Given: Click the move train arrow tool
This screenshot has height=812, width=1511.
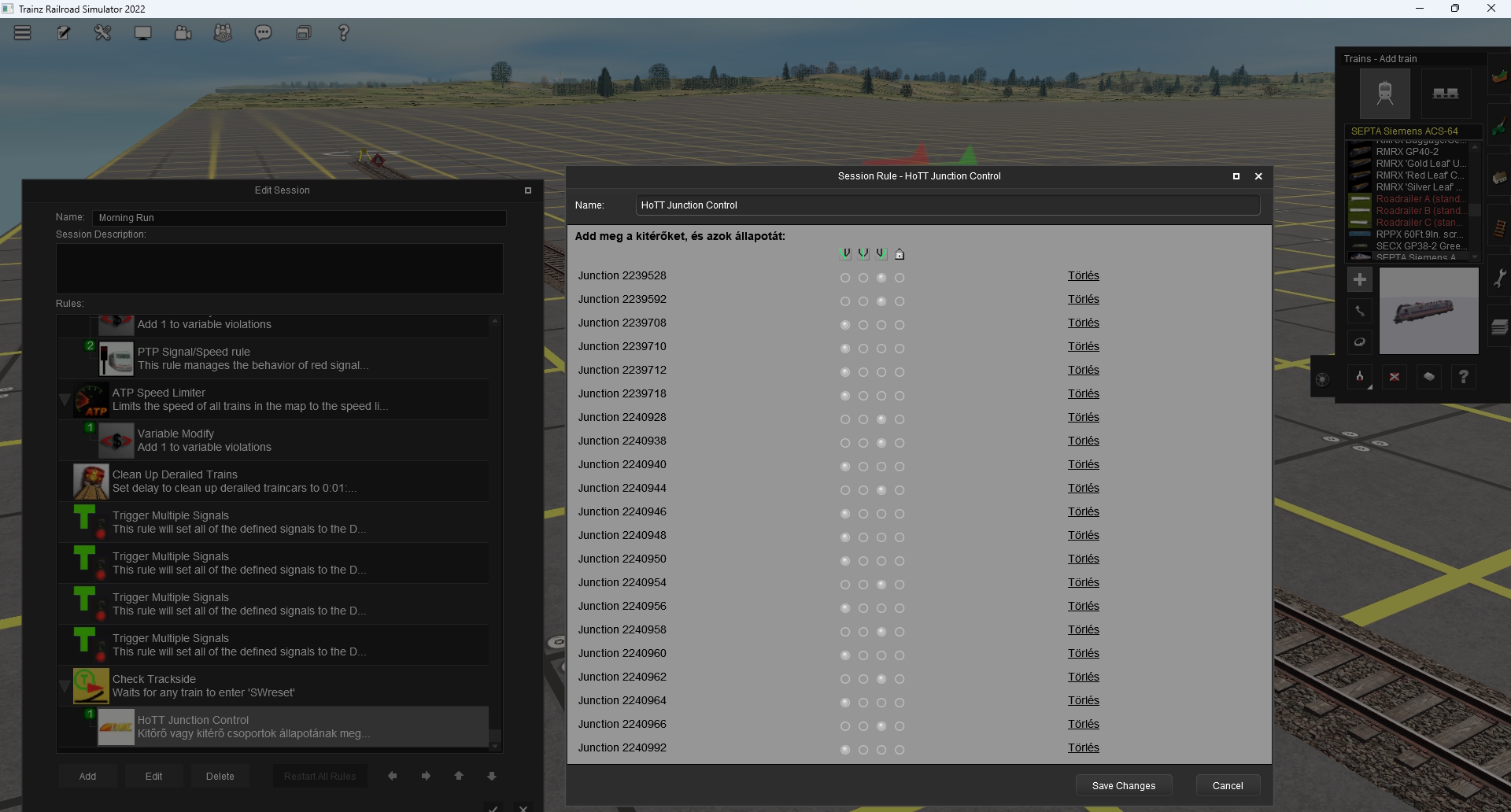Looking at the screenshot, I should (x=1360, y=311).
